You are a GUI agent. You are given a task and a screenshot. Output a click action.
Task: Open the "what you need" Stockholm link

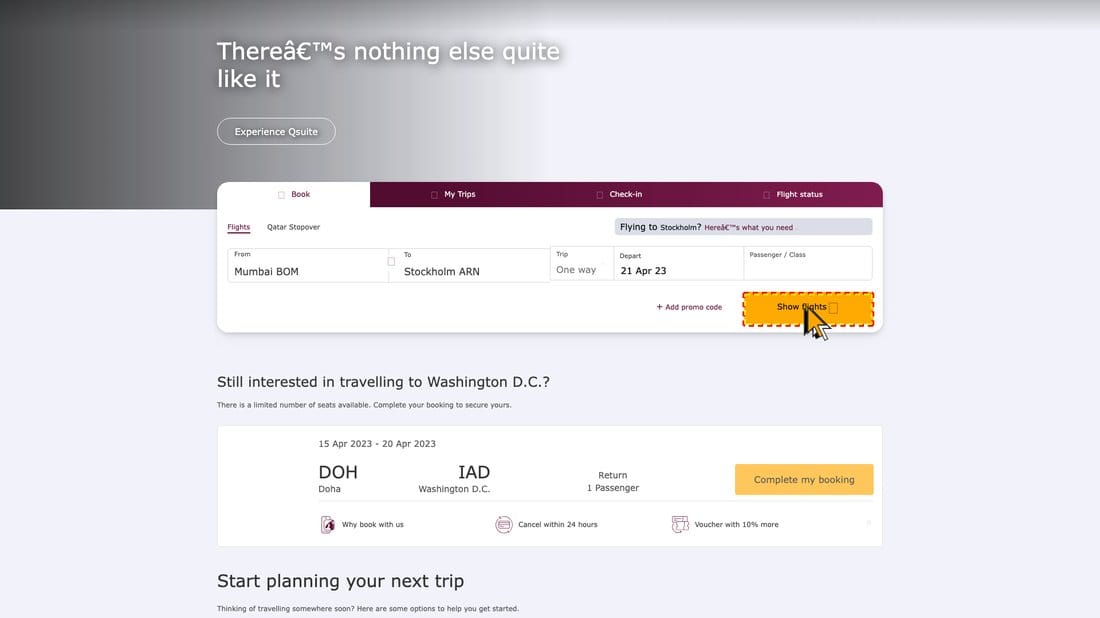(x=748, y=228)
